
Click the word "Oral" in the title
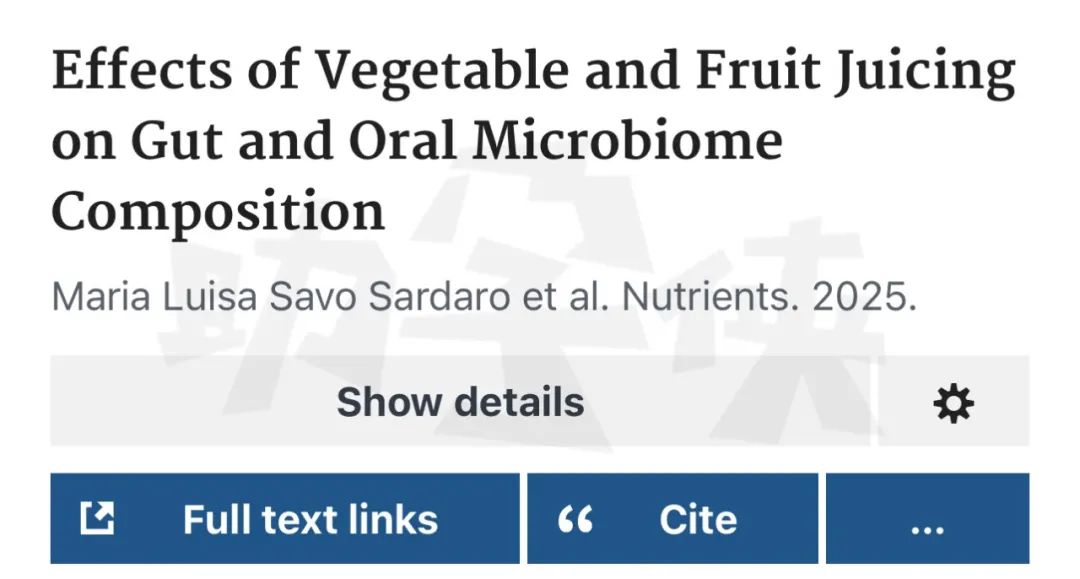pyautogui.click(x=407, y=142)
